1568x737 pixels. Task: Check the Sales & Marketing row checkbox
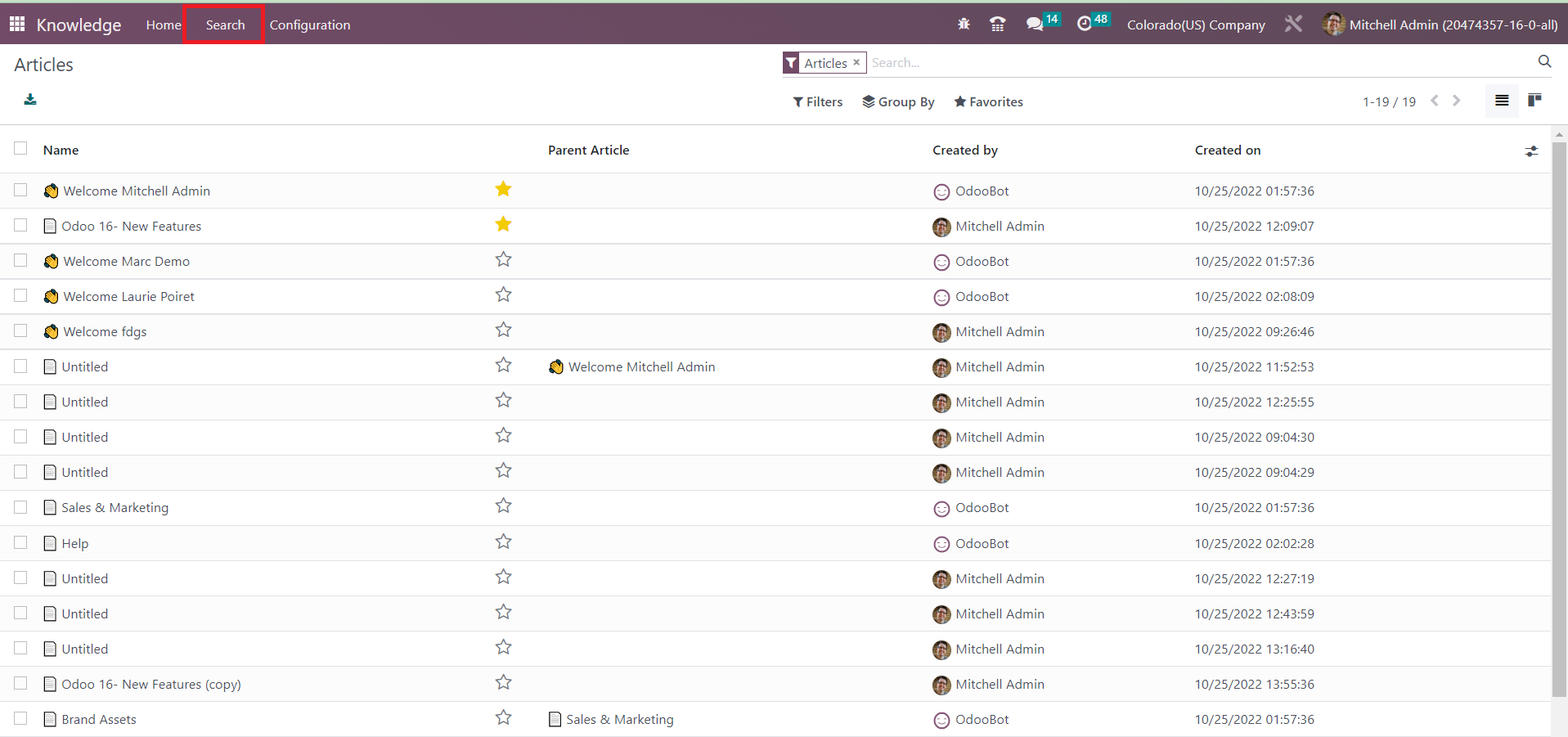(x=20, y=507)
